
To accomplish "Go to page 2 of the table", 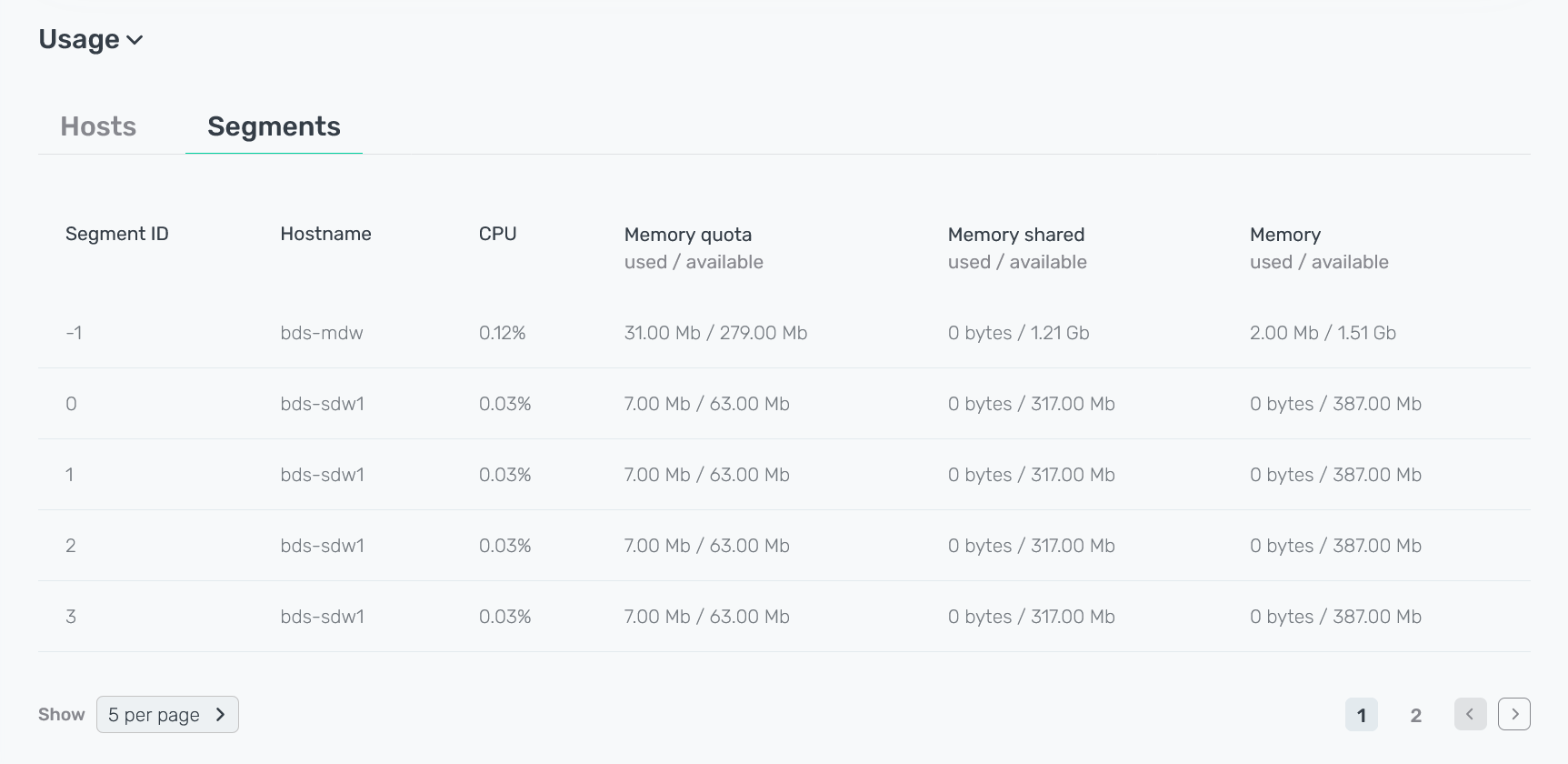I will (x=1415, y=715).
